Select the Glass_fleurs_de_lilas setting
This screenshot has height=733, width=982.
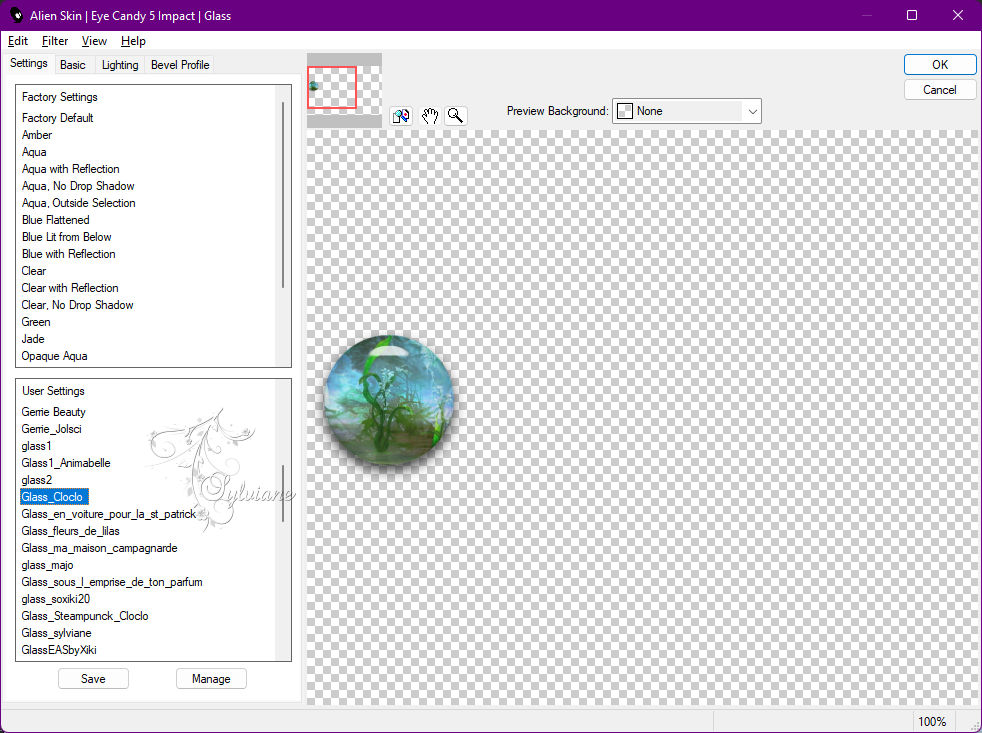pos(70,531)
